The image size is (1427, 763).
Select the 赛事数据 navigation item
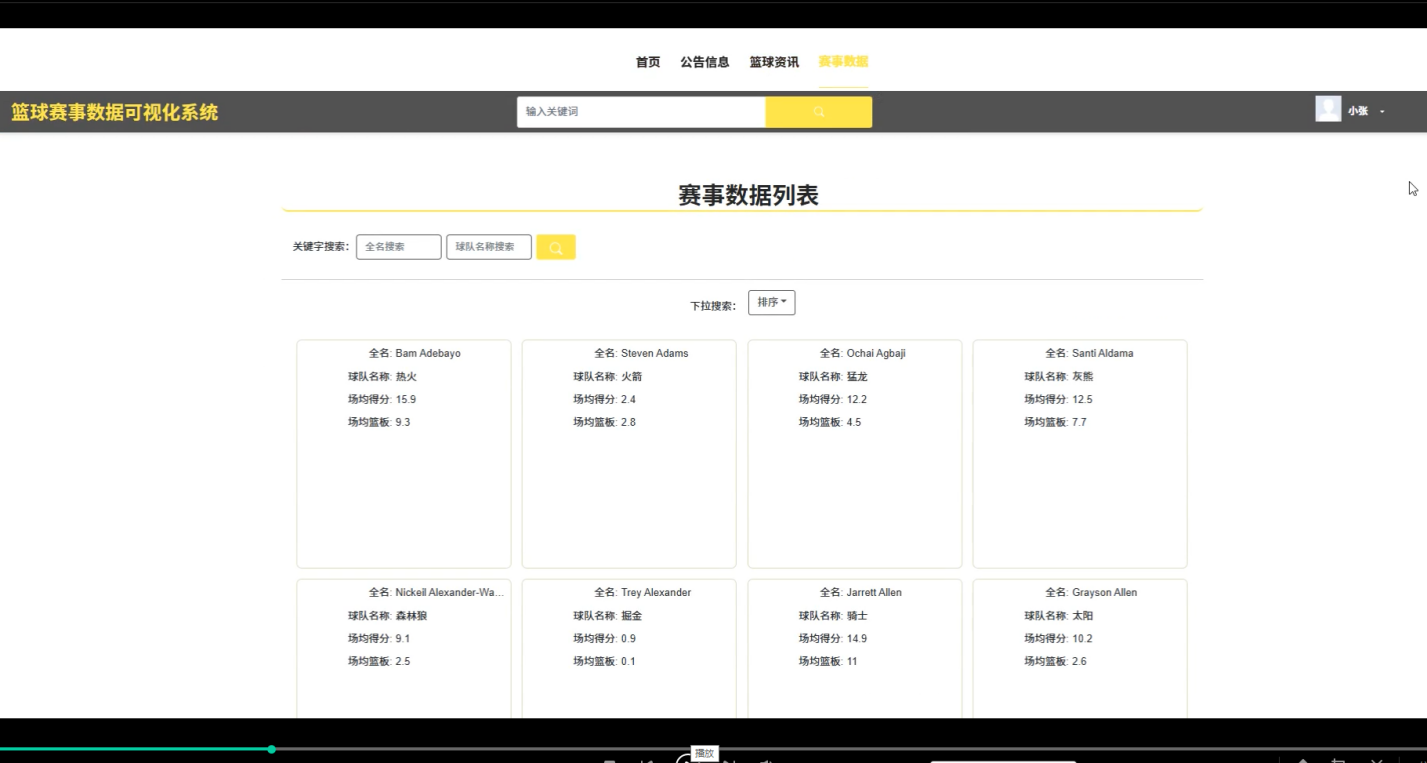[843, 62]
